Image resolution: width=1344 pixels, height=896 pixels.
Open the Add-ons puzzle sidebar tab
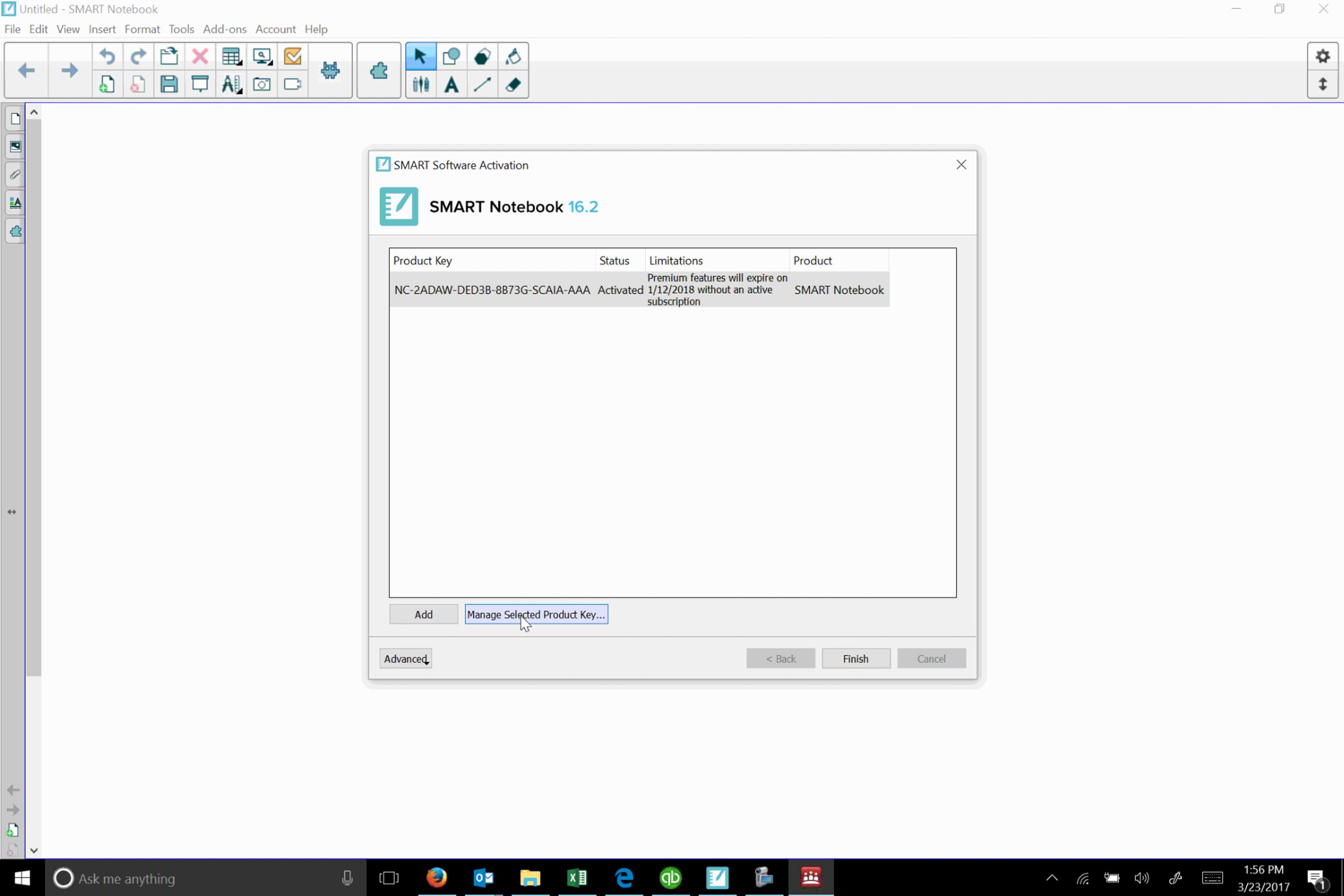click(15, 231)
